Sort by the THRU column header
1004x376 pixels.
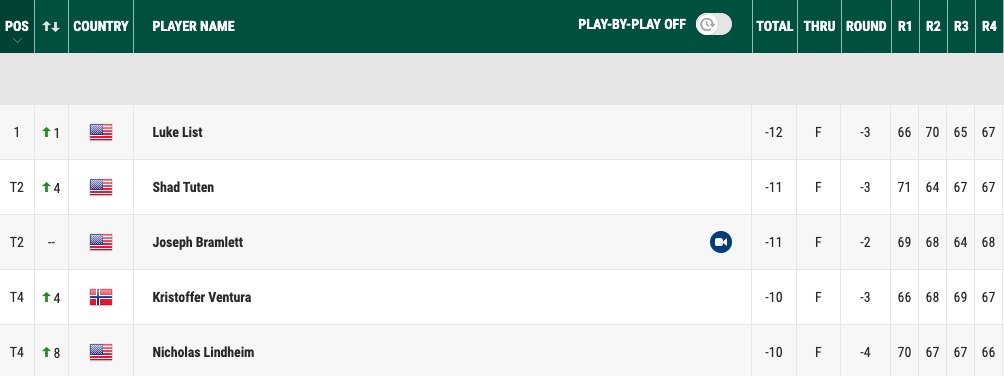click(819, 26)
